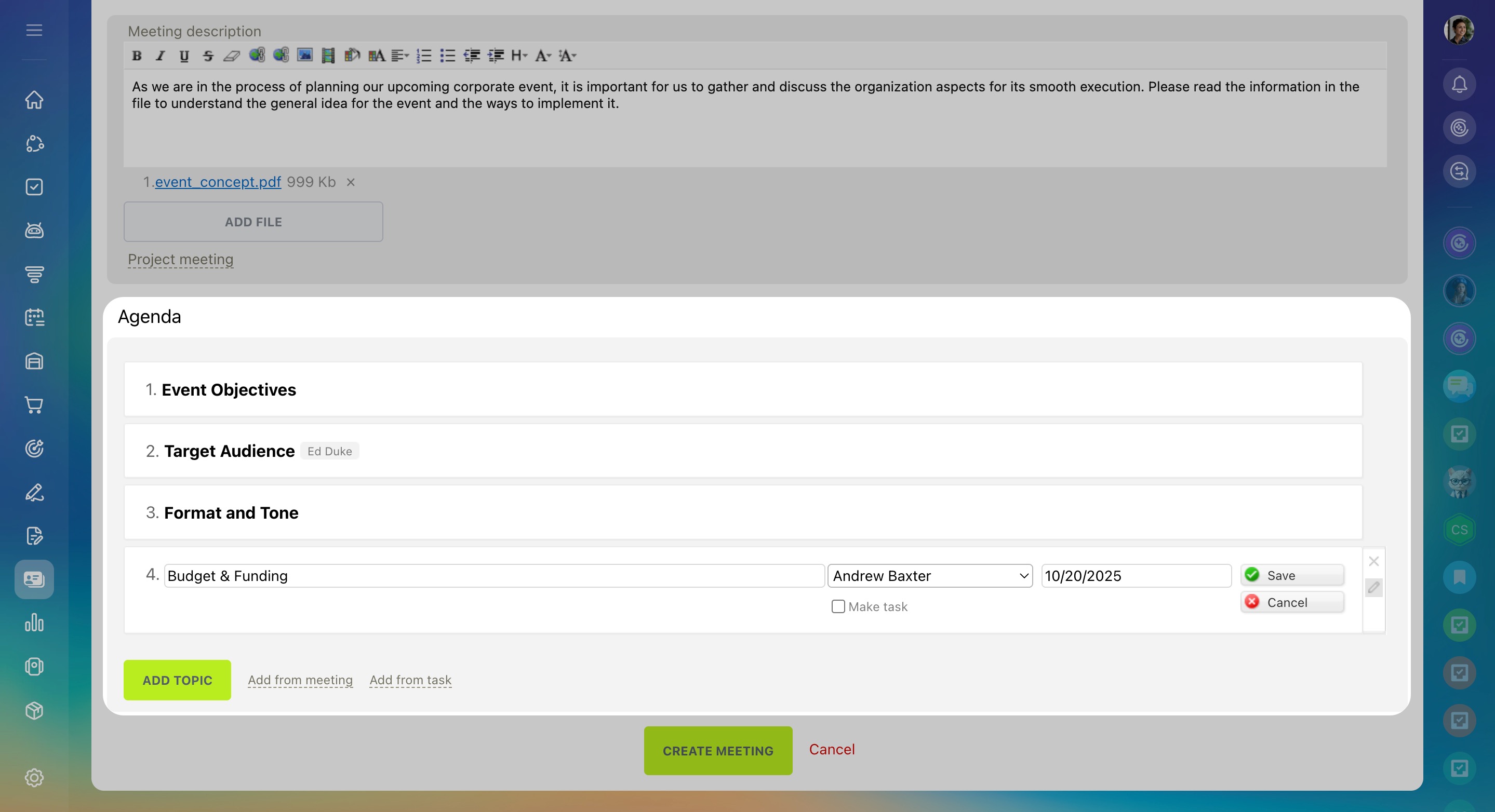Insert a numbered list
Screen dimensions: 1495x812
424,56
